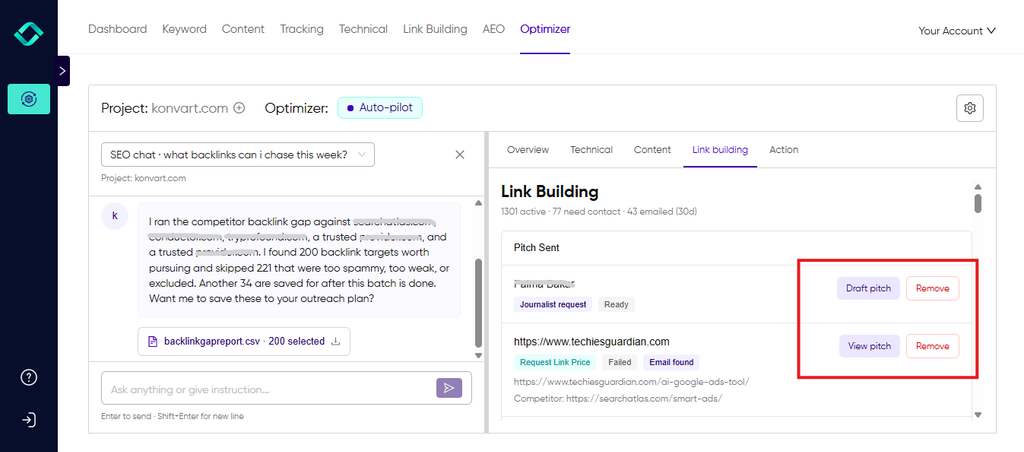Click the Failed status tag
This screenshot has width=1024, height=452.
click(620, 362)
